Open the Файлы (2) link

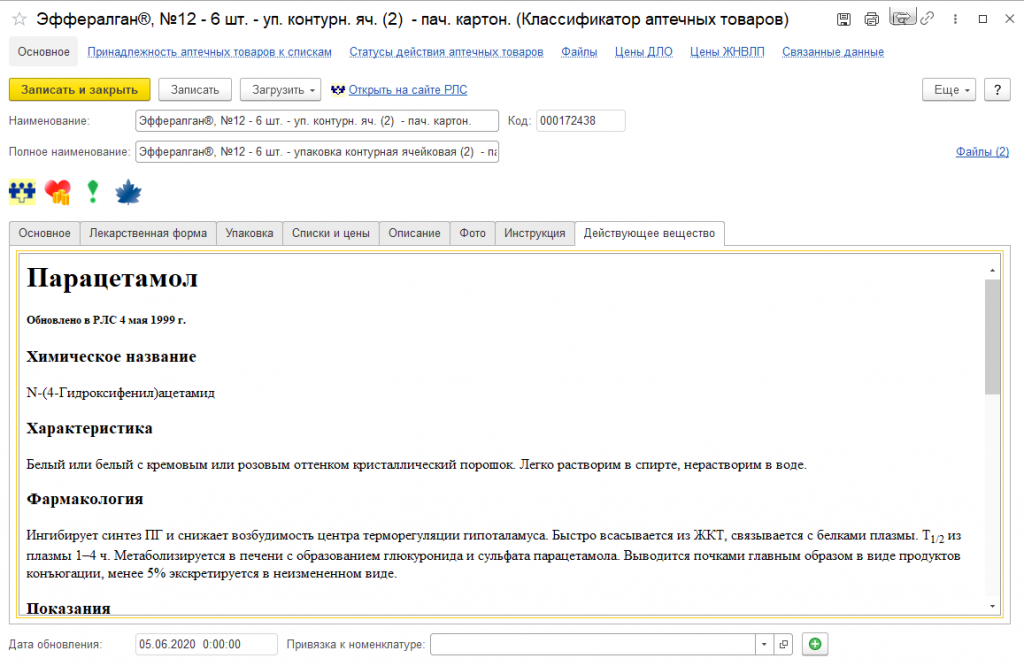coord(982,151)
